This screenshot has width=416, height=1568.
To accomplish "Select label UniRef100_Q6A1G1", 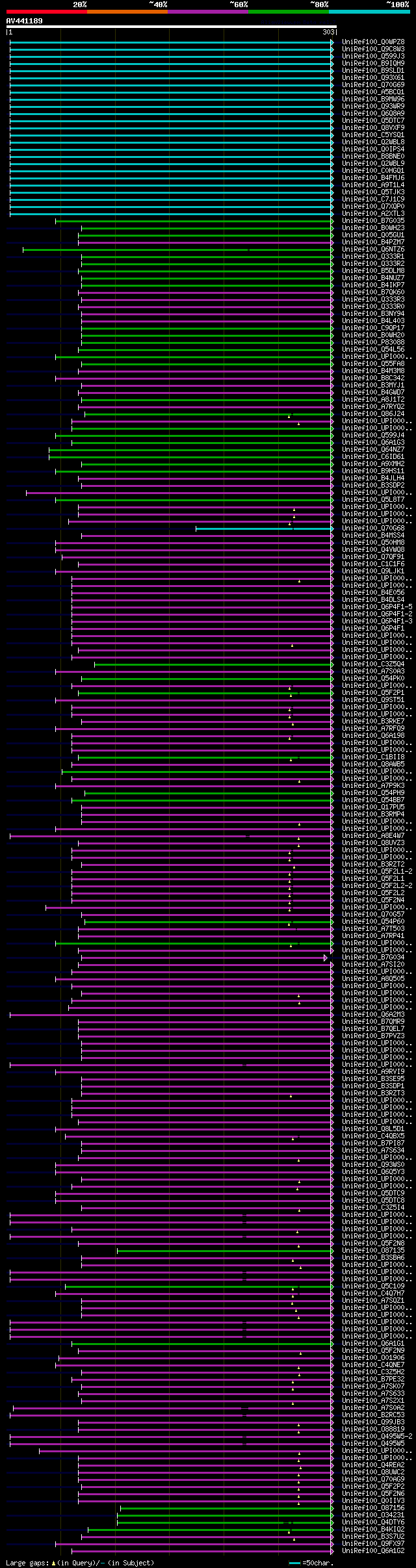I will 373,1343.
